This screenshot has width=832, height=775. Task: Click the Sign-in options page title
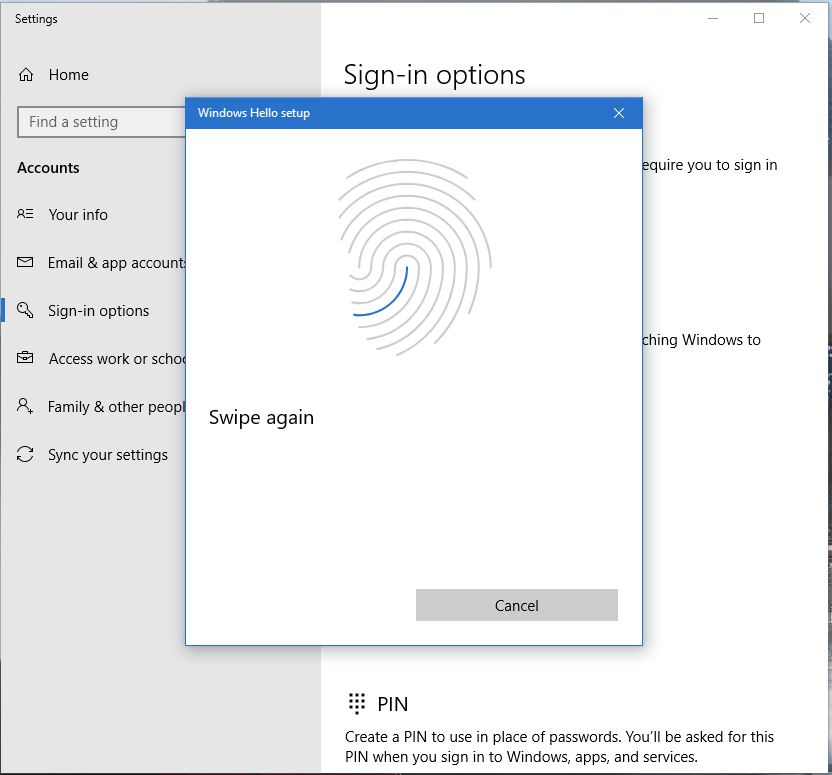[x=434, y=74]
